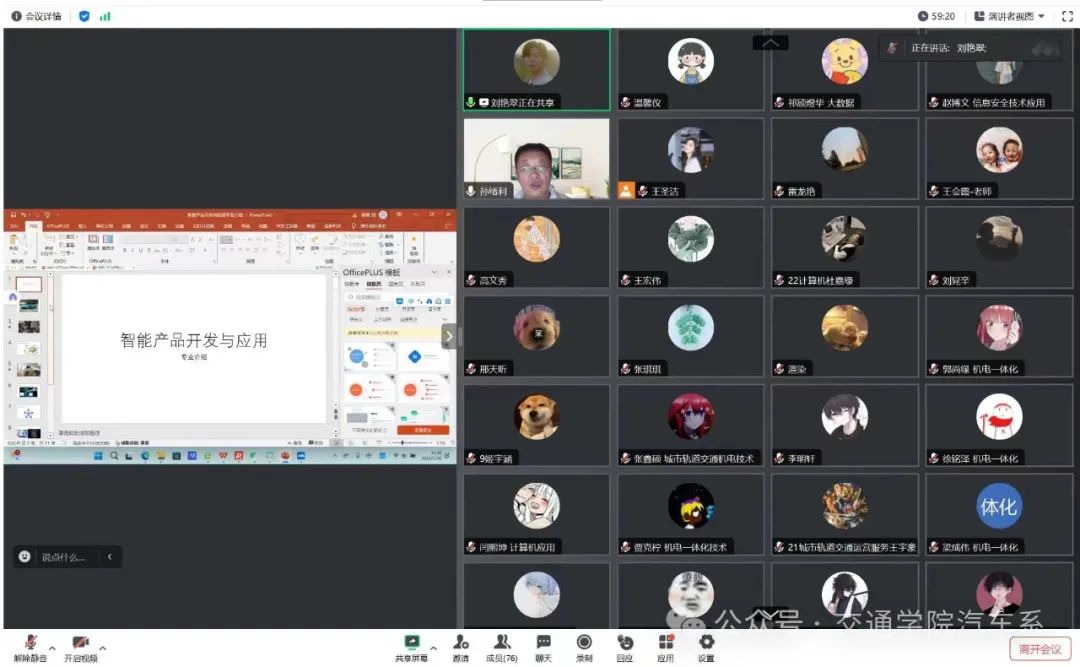Screen dimensions: 1080x667
Task: Expand the audio options arrow beside 解除静音
Action: (x=52, y=648)
